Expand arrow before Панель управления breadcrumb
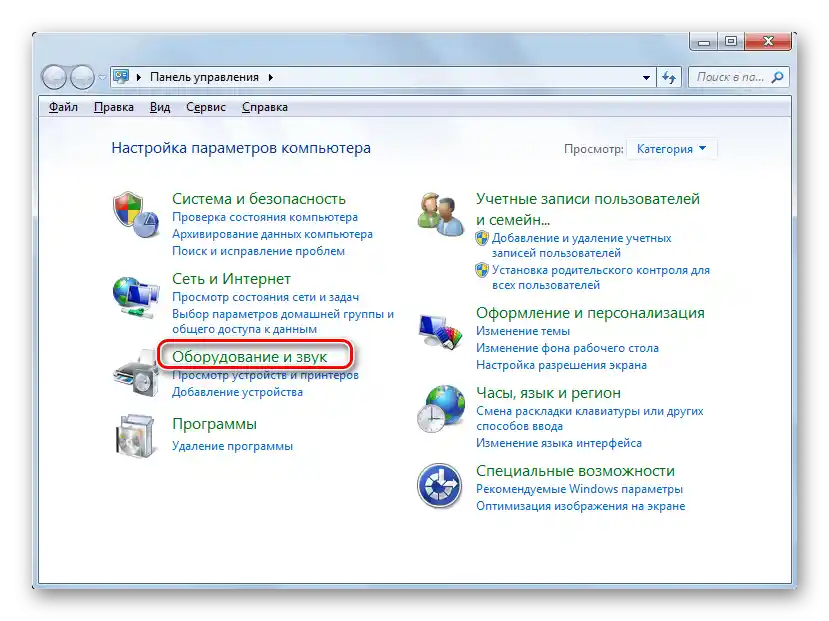 pyautogui.click(x=139, y=77)
